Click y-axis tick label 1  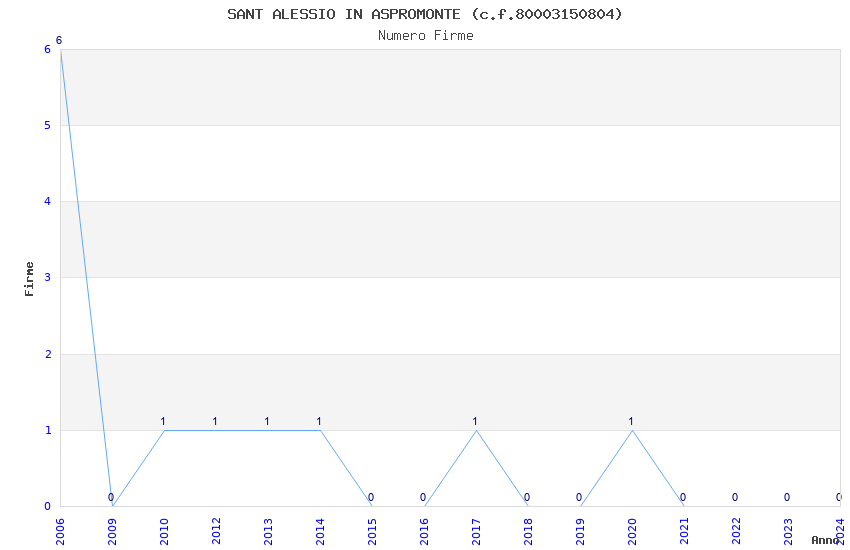48,430
